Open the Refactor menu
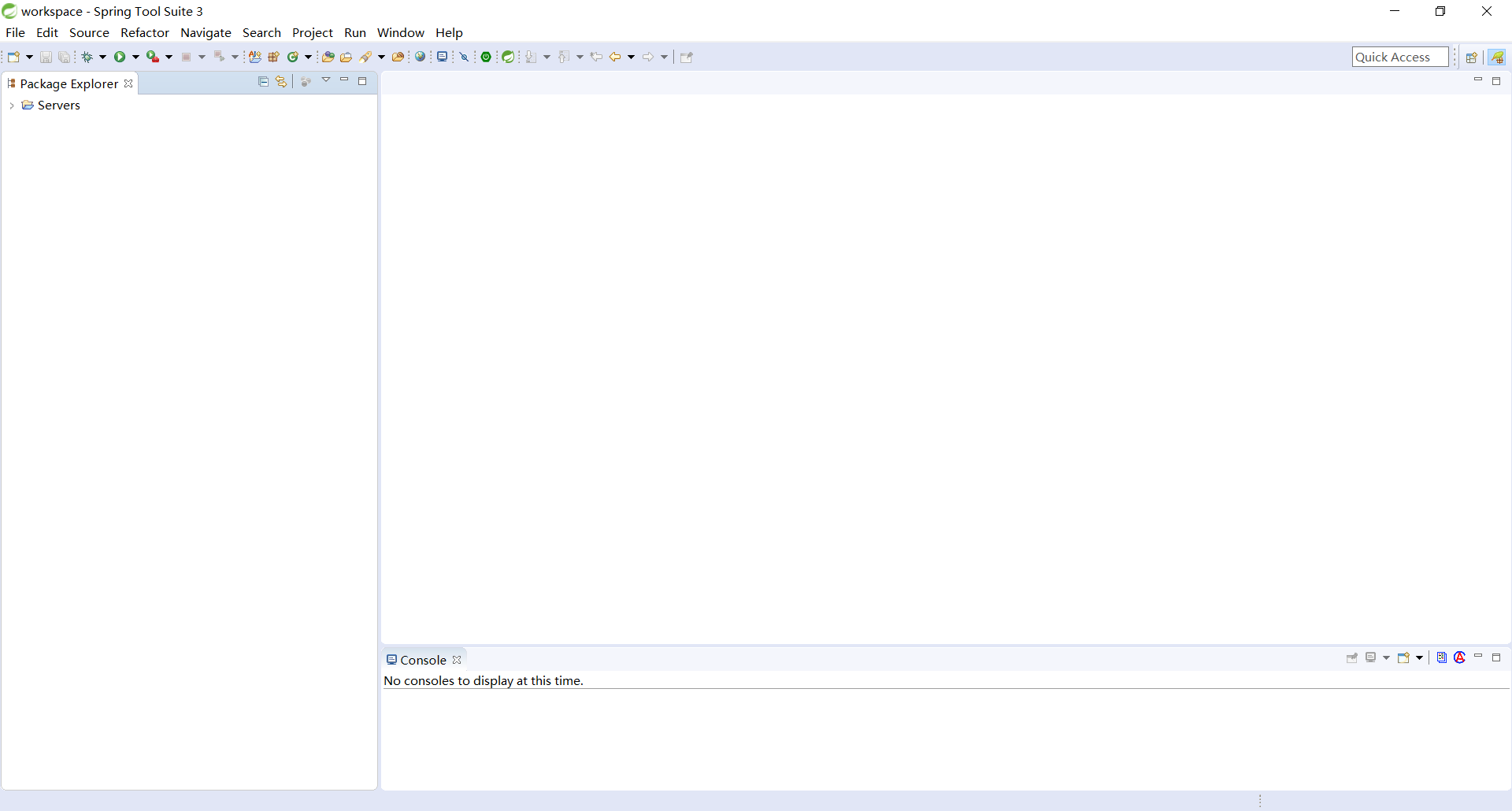 pyautogui.click(x=145, y=32)
